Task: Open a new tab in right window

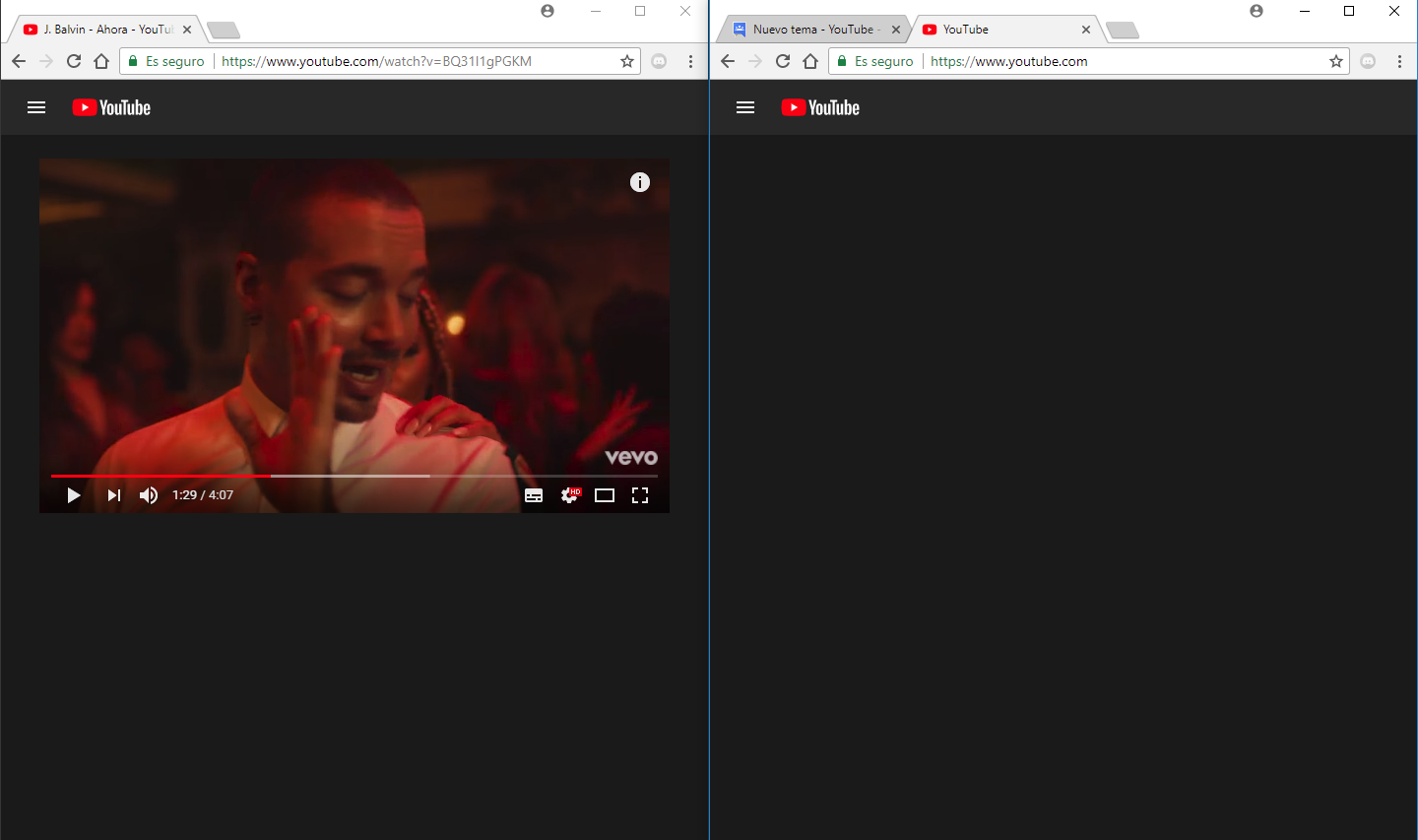Action: click(1123, 31)
